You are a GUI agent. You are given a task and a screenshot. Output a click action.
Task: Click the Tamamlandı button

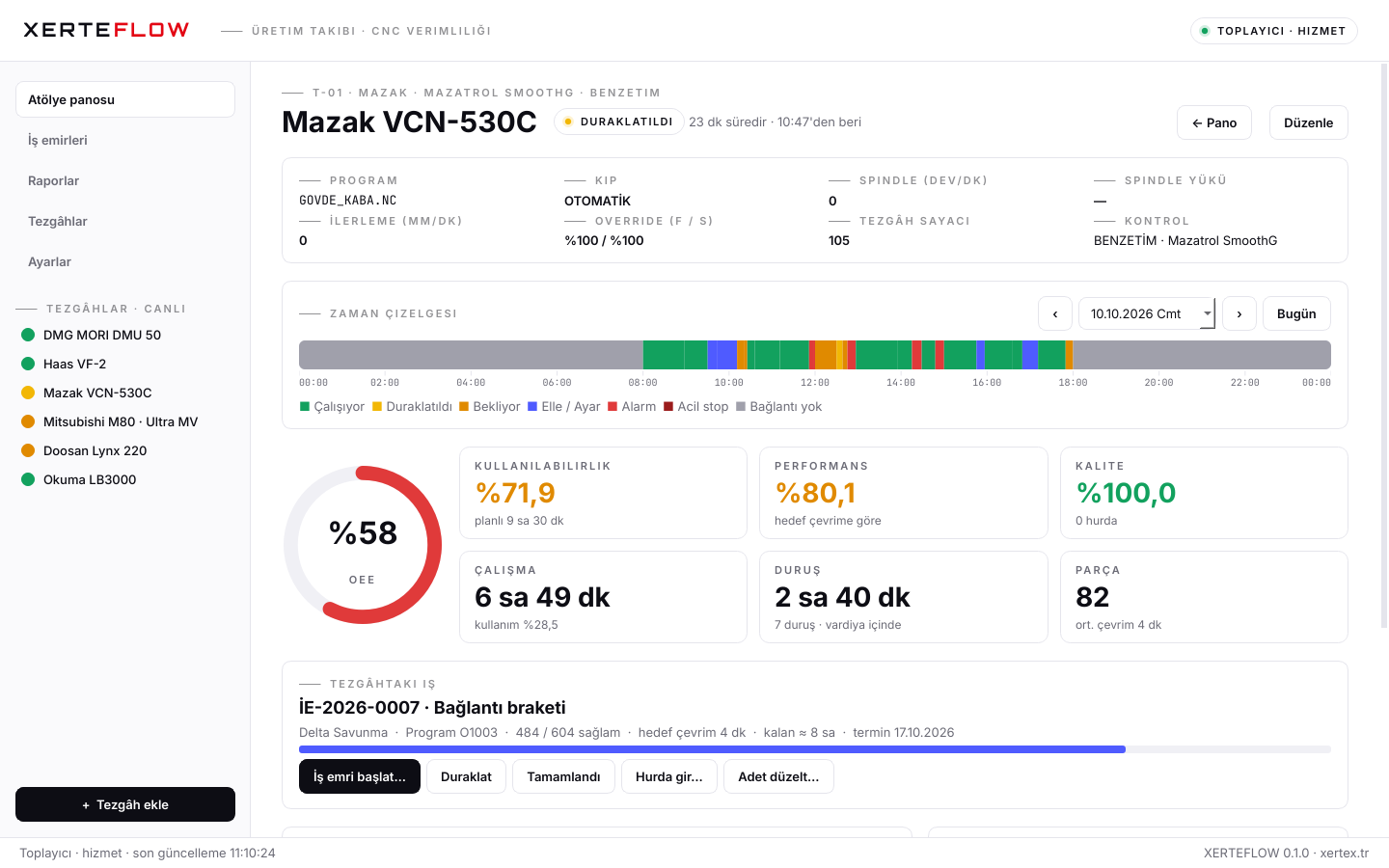tap(563, 776)
